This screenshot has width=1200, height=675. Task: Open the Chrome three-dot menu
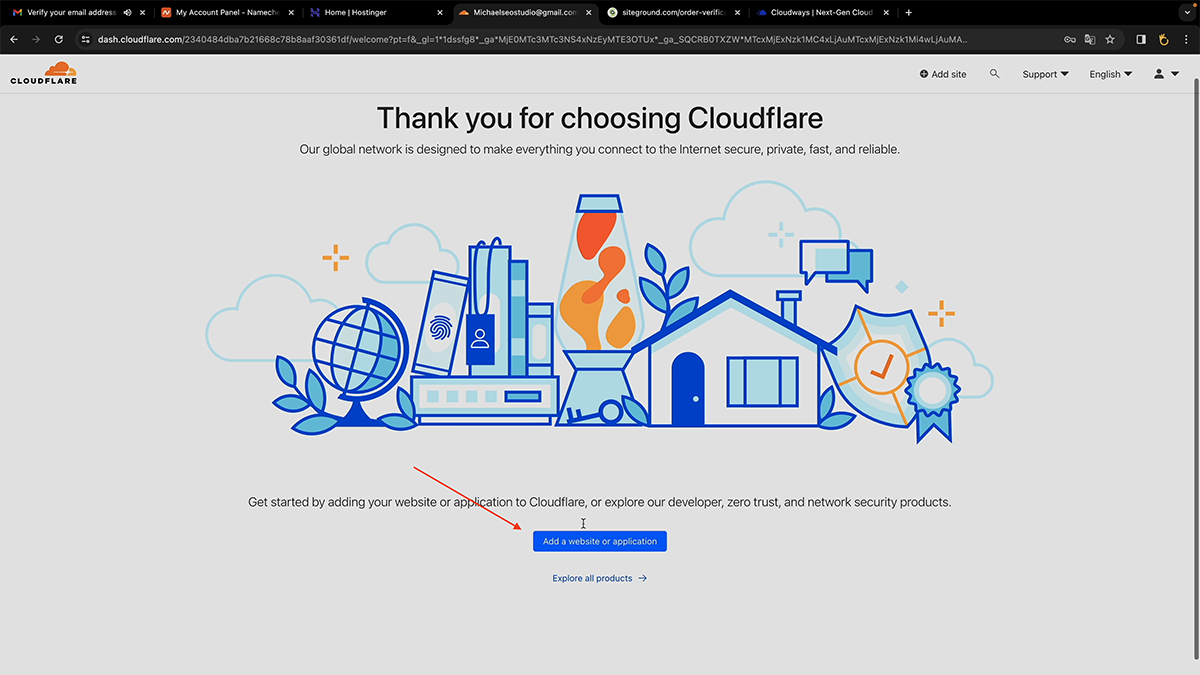tap(1186, 39)
